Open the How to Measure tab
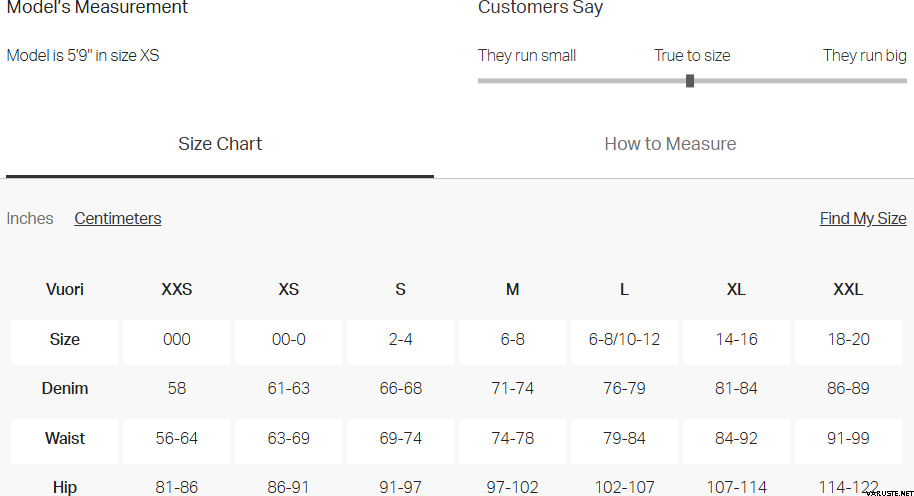 (x=670, y=144)
